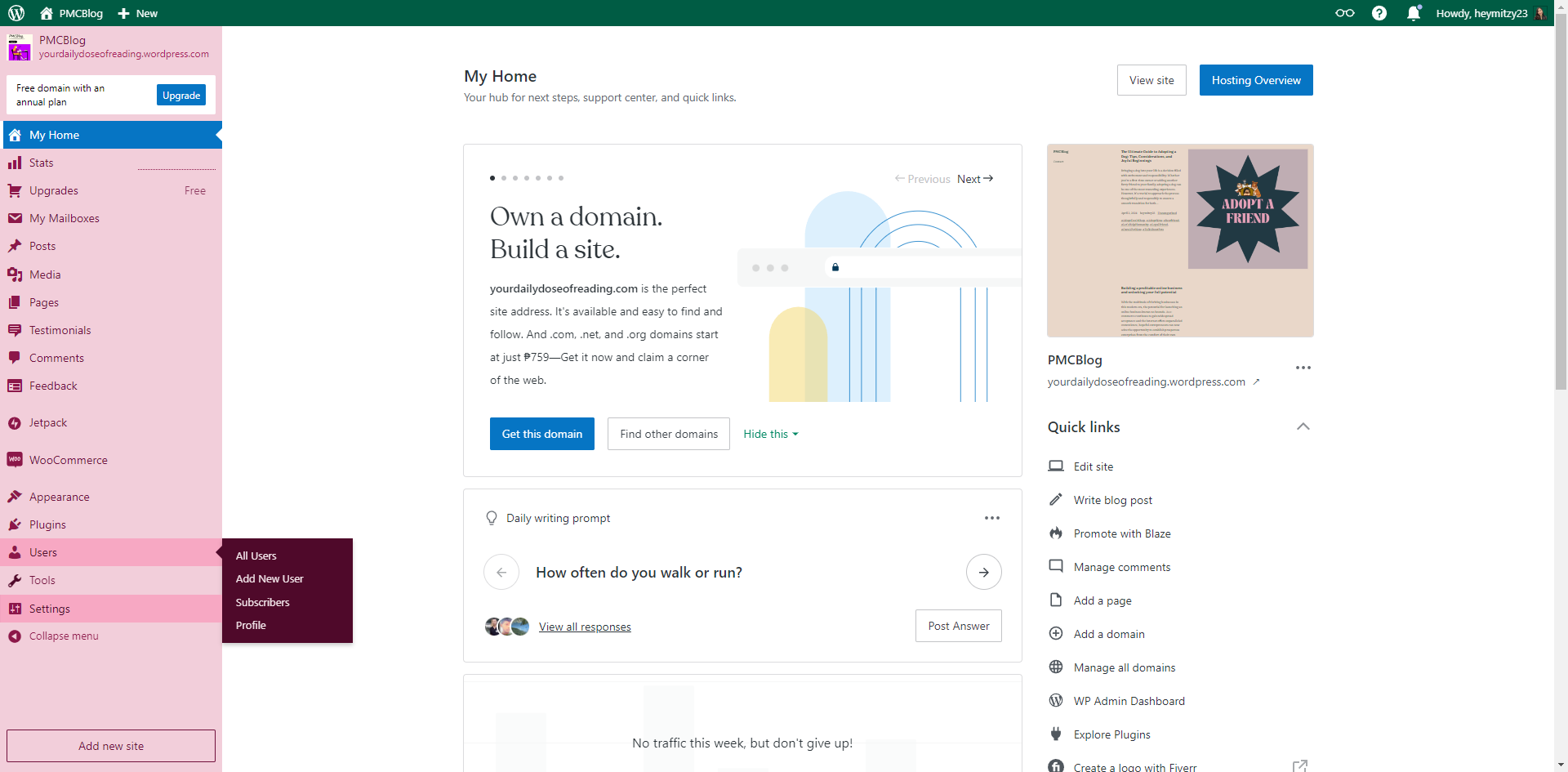Click the external link arrow beside the site URL
Screen dimensions: 1568x772
pos(1256,382)
